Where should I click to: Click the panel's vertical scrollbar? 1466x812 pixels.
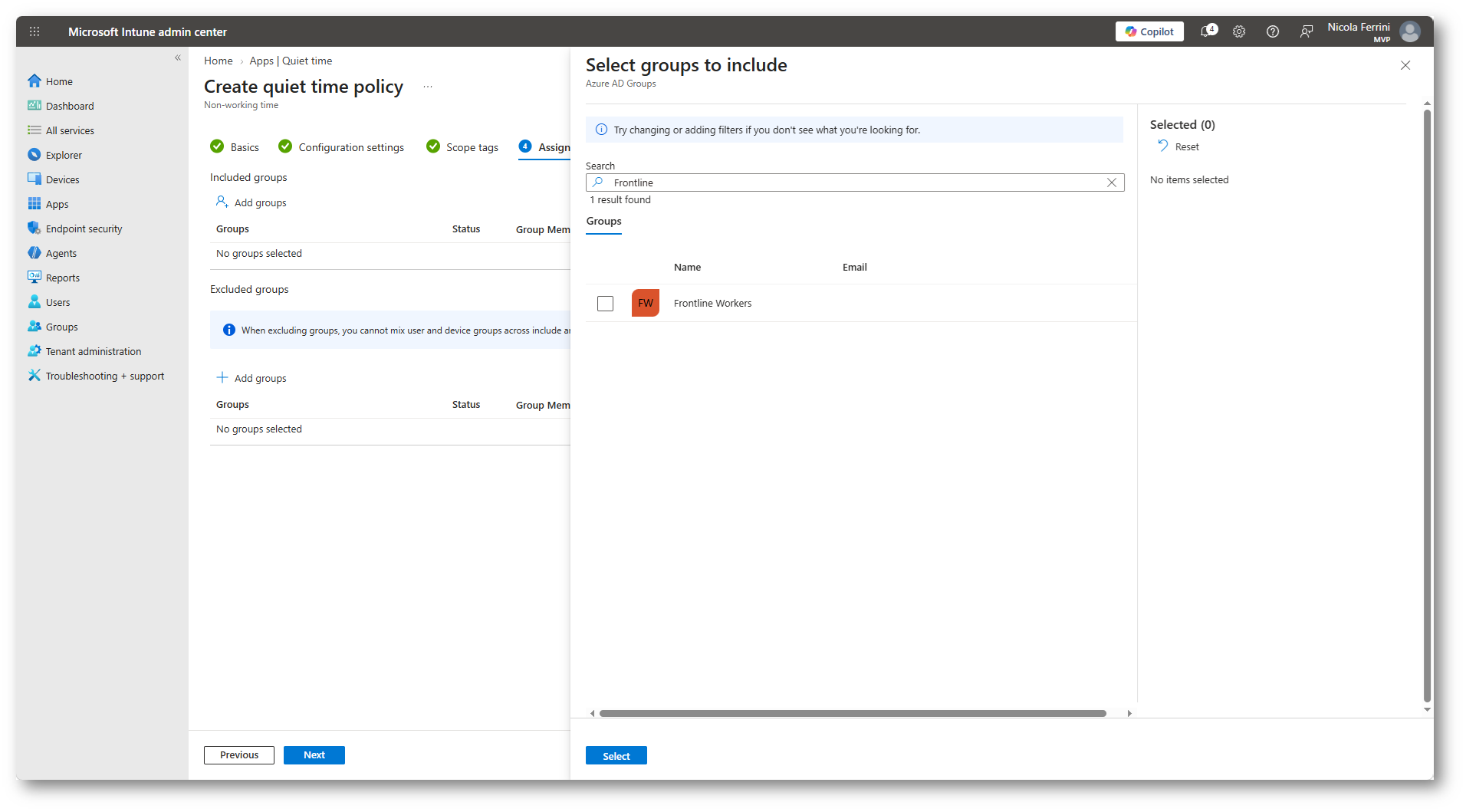(1427, 406)
